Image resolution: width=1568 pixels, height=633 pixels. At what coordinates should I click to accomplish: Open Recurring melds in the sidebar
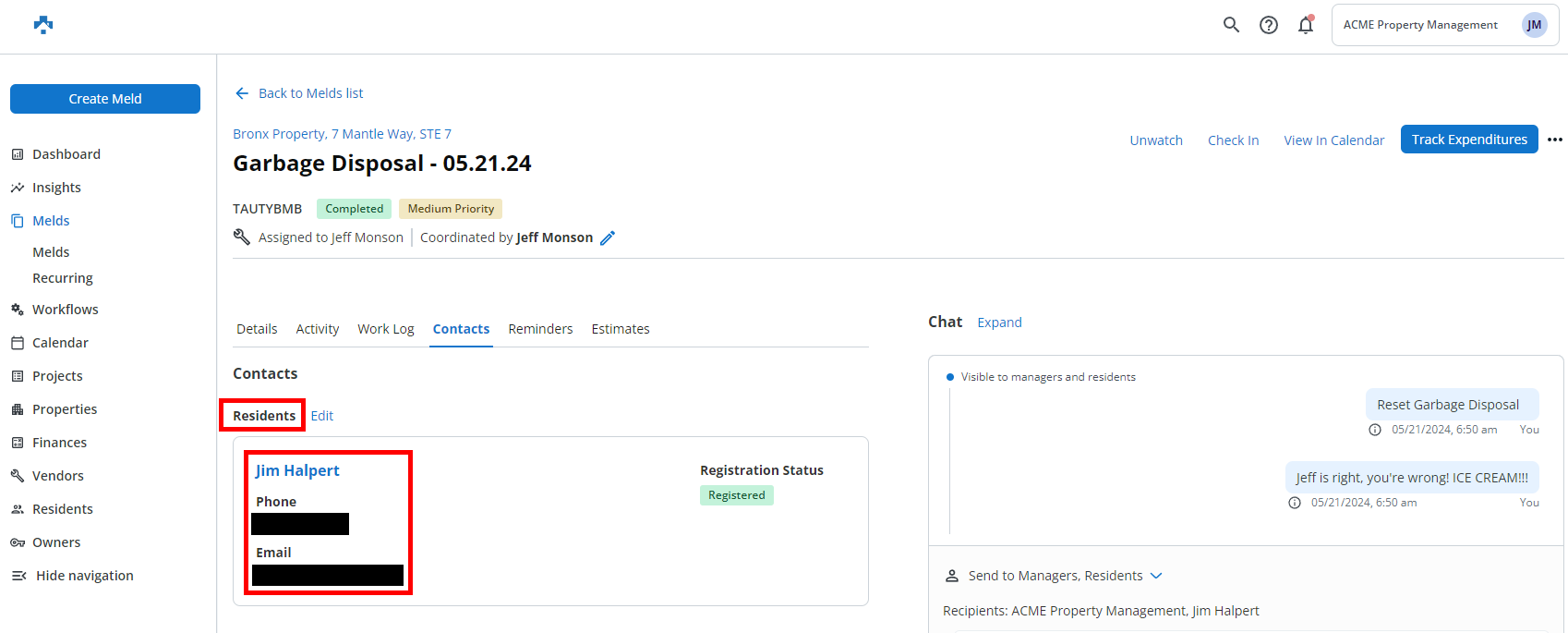[x=63, y=278]
